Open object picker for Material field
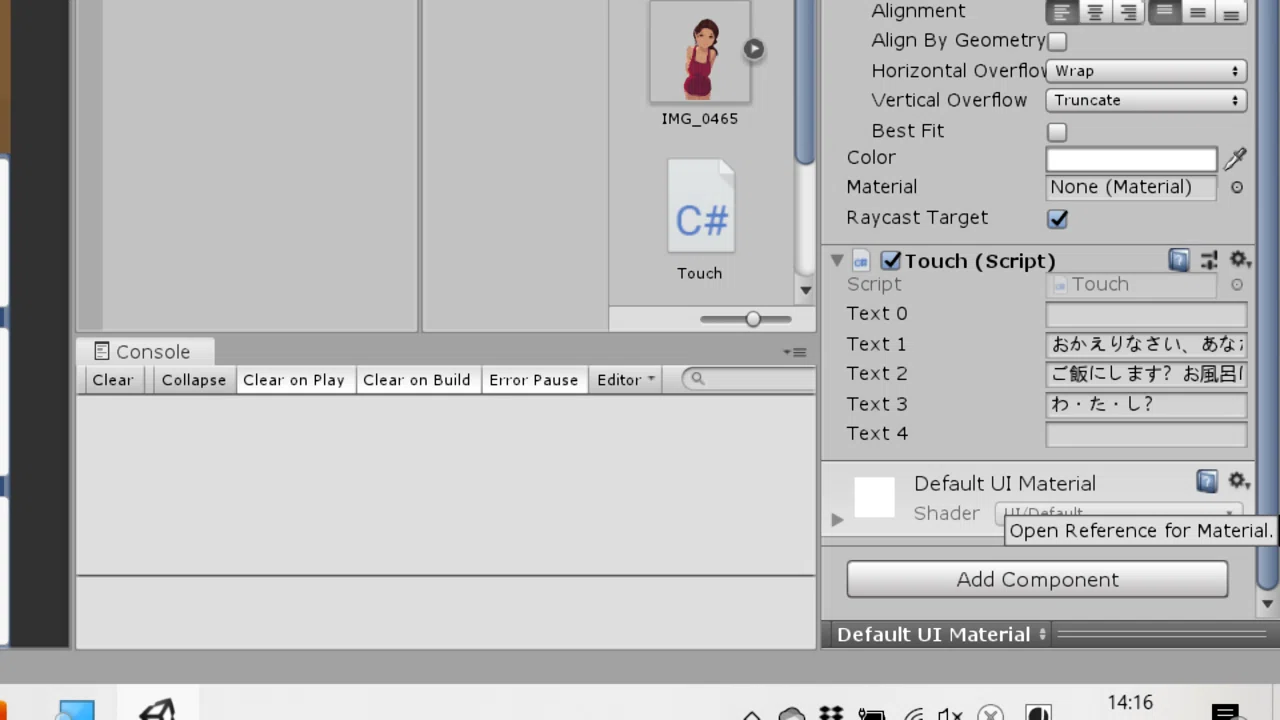The image size is (1280, 720). coord(1237,187)
